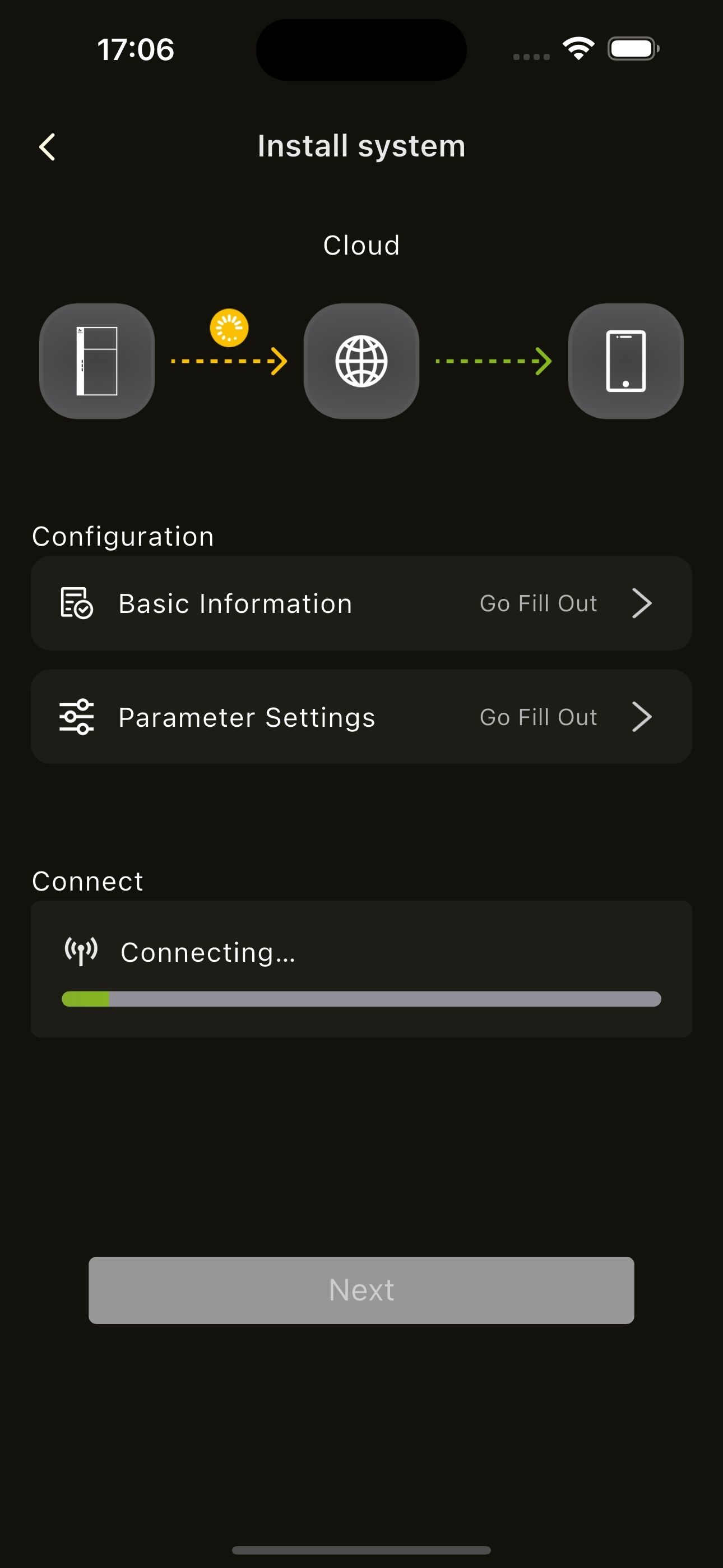The height and width of the screenshot is (1568, 723).
Task: Tap the Parameter Settings sliders icon
Action: tap(77, 717)
